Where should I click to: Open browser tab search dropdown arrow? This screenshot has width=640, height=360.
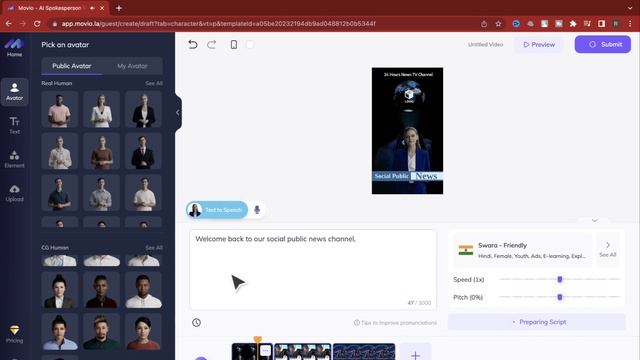(x=630, y=8)
